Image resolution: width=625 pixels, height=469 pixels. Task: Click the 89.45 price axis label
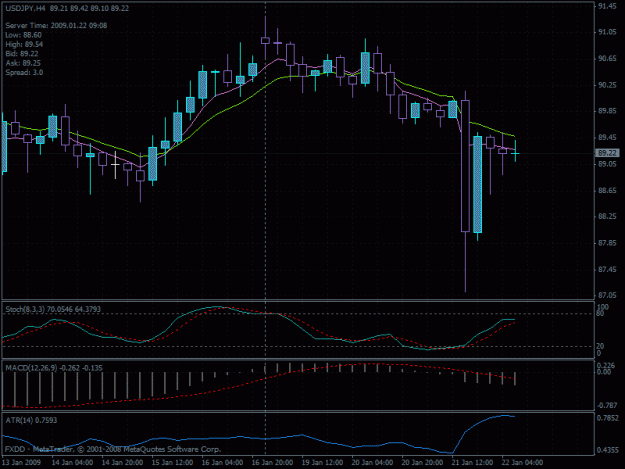tap(607, 137)
